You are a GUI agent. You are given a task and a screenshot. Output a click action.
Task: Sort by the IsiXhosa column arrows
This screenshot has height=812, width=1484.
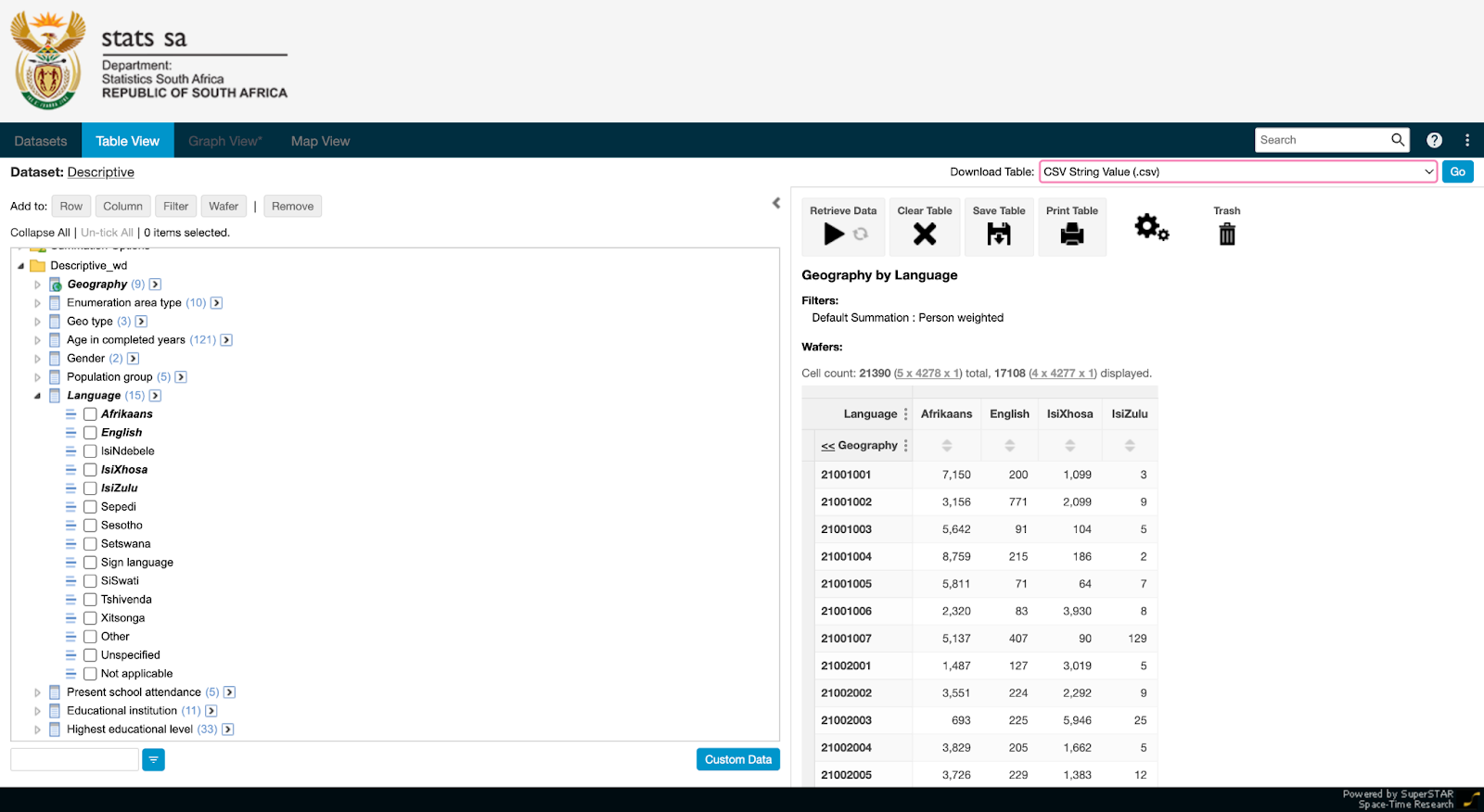tap(1069, 446)
